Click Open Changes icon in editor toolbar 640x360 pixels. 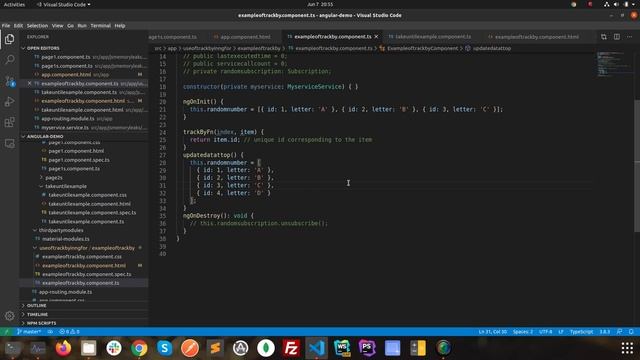[604, 37]
